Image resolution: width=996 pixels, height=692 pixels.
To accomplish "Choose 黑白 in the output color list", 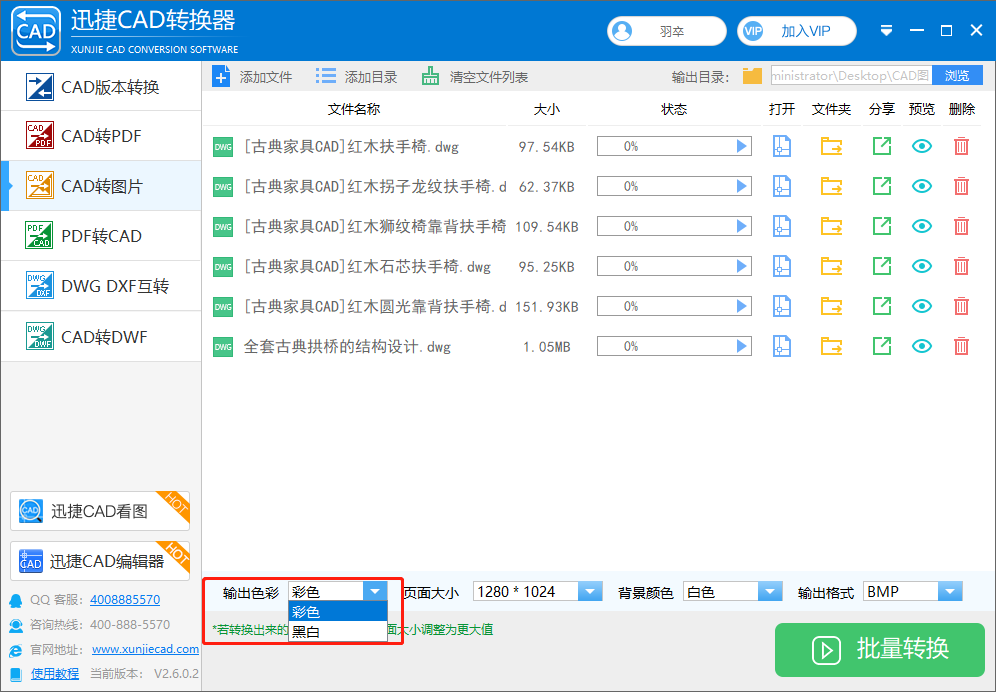I will 338,632.
